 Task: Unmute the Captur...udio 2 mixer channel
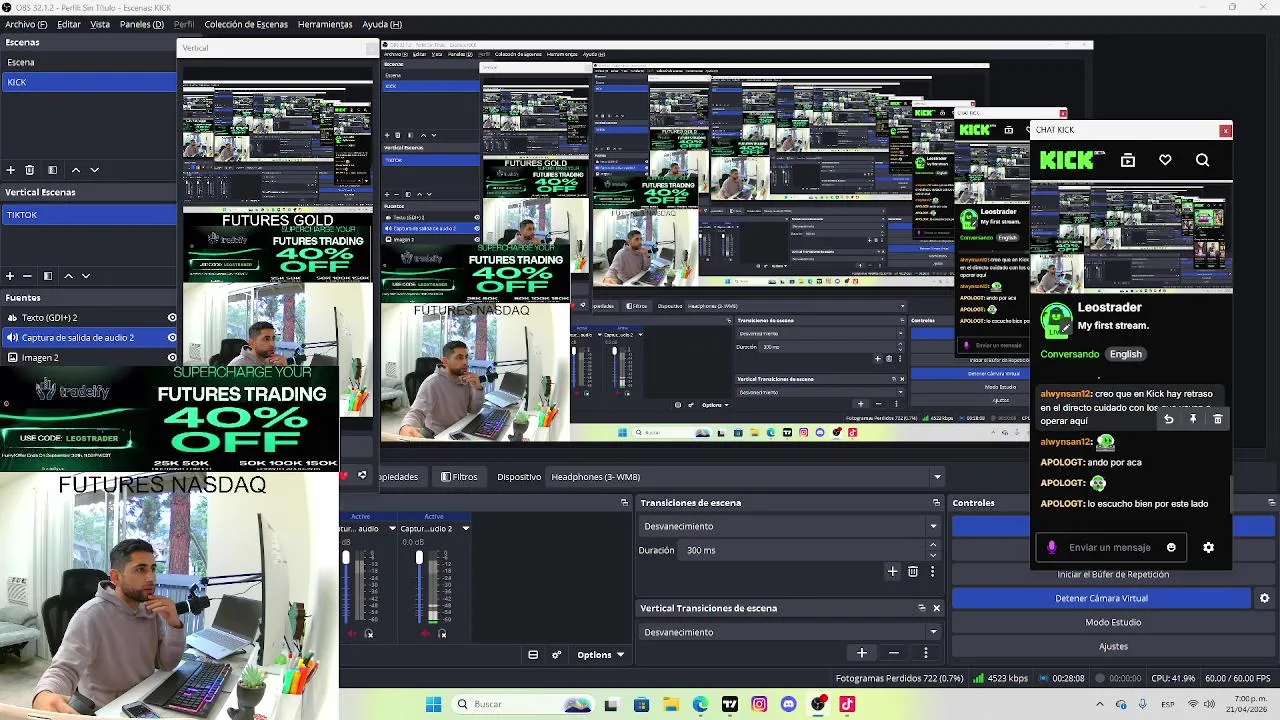[x=424, y=633]
